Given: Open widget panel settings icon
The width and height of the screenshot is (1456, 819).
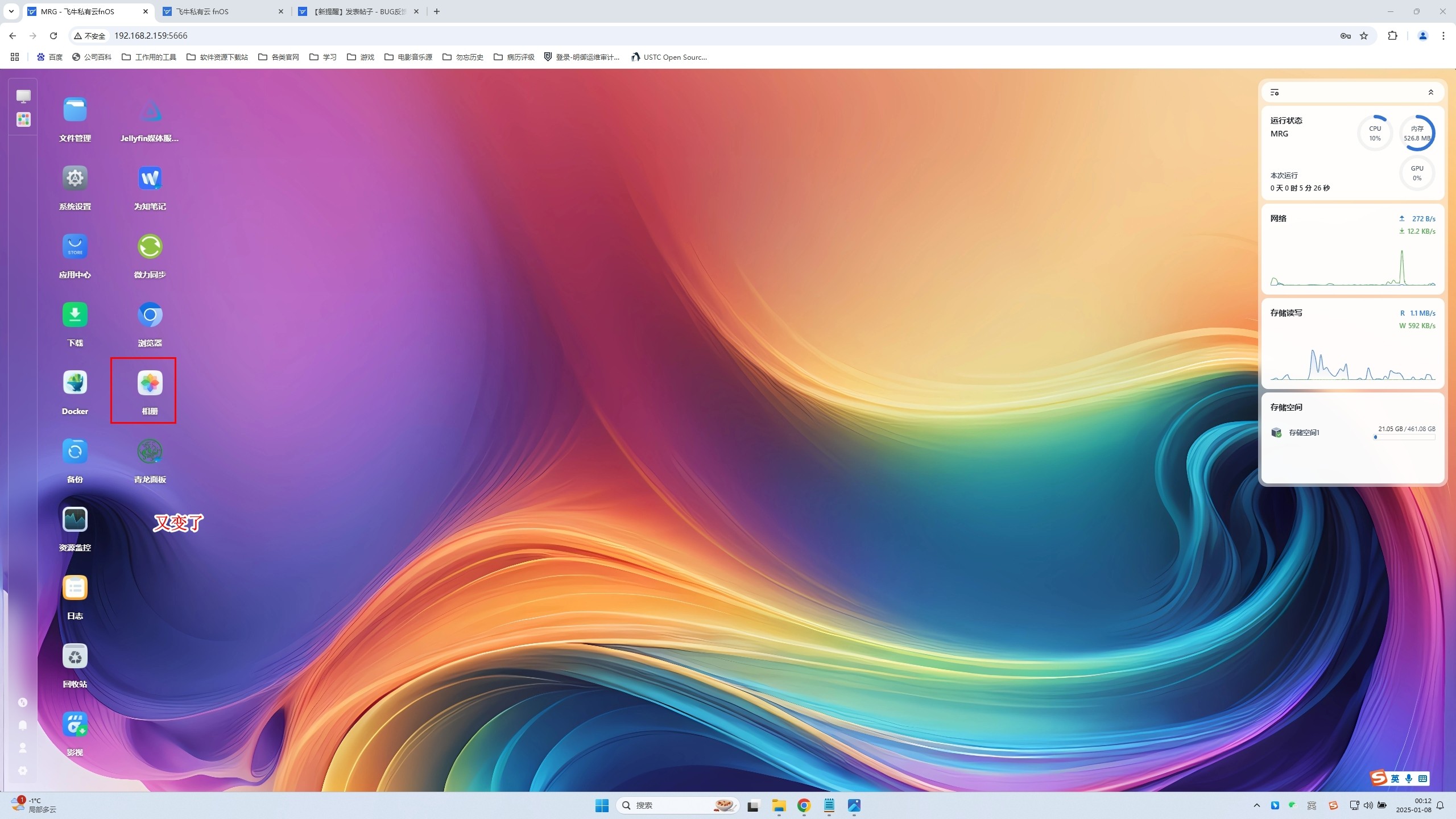Looking at the screenshot, I should pos(1275,92).
